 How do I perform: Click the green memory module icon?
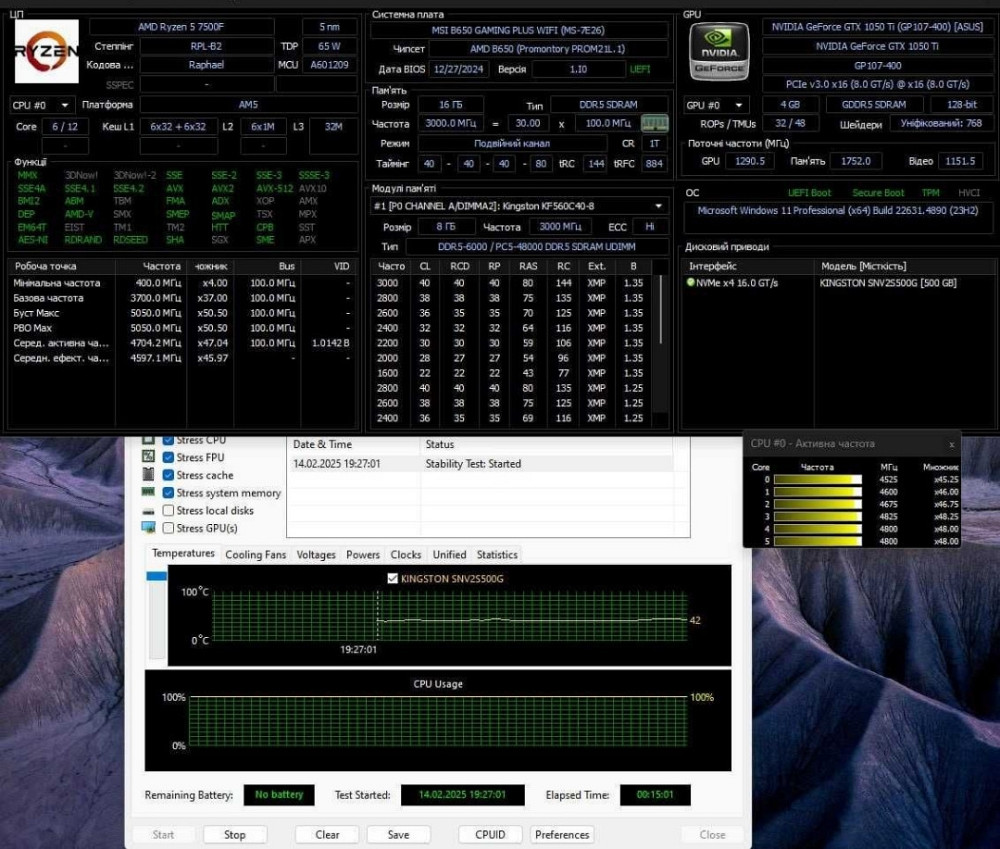654,123
